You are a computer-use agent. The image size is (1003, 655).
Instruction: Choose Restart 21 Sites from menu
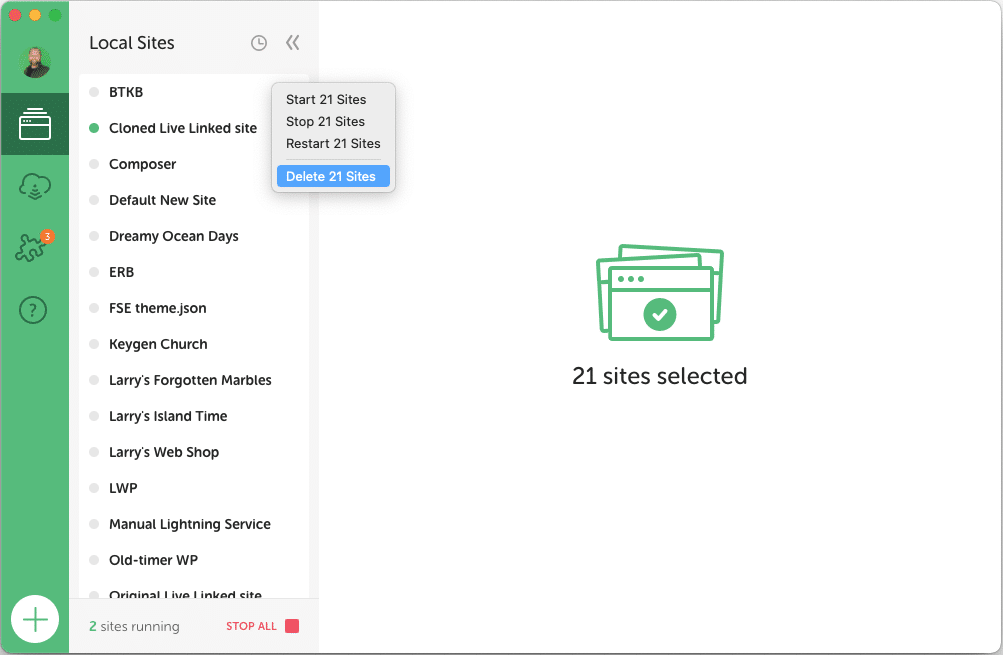(333, 143)
